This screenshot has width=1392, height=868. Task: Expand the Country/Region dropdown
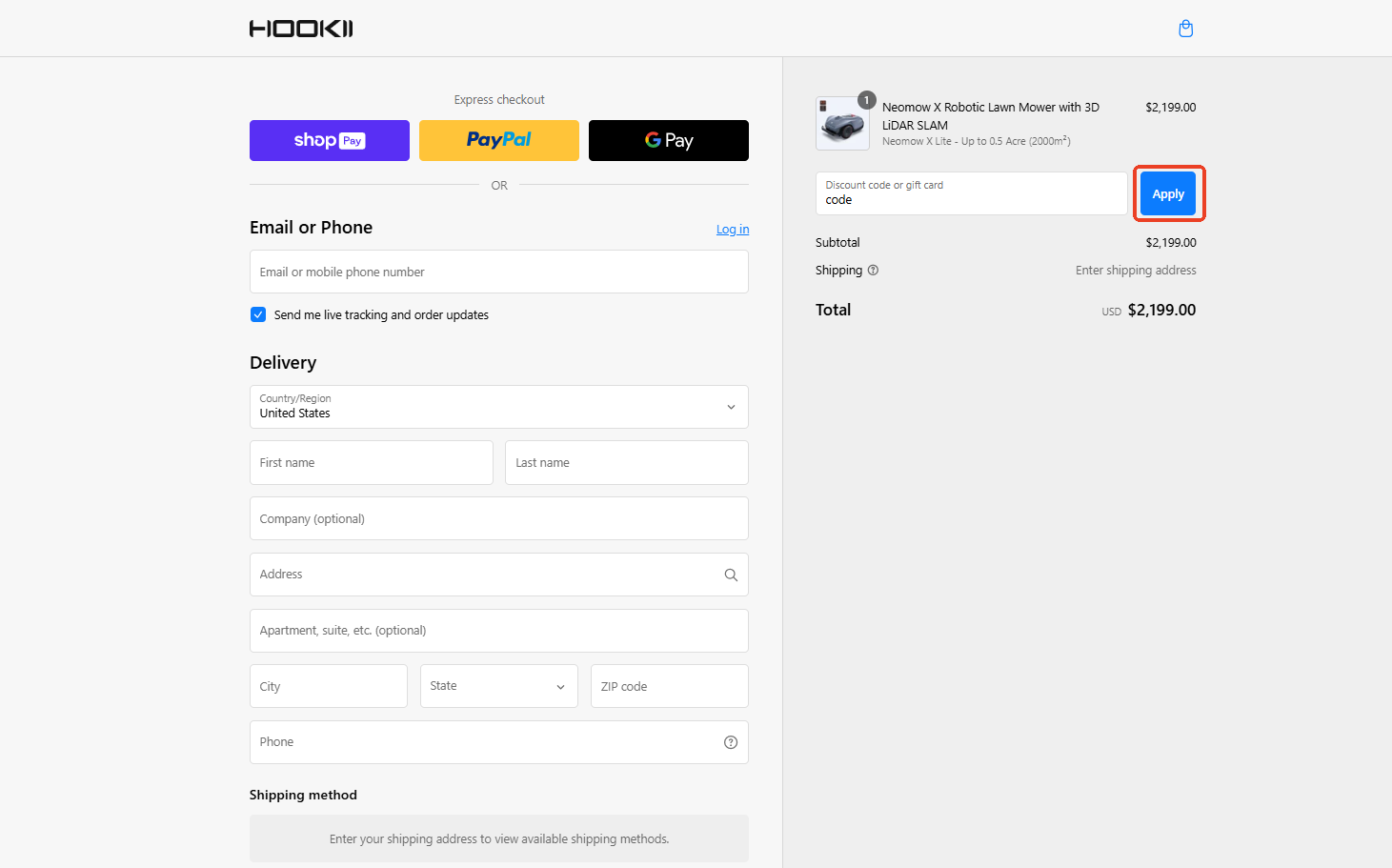pyautogui.click(x=499, y=407)
